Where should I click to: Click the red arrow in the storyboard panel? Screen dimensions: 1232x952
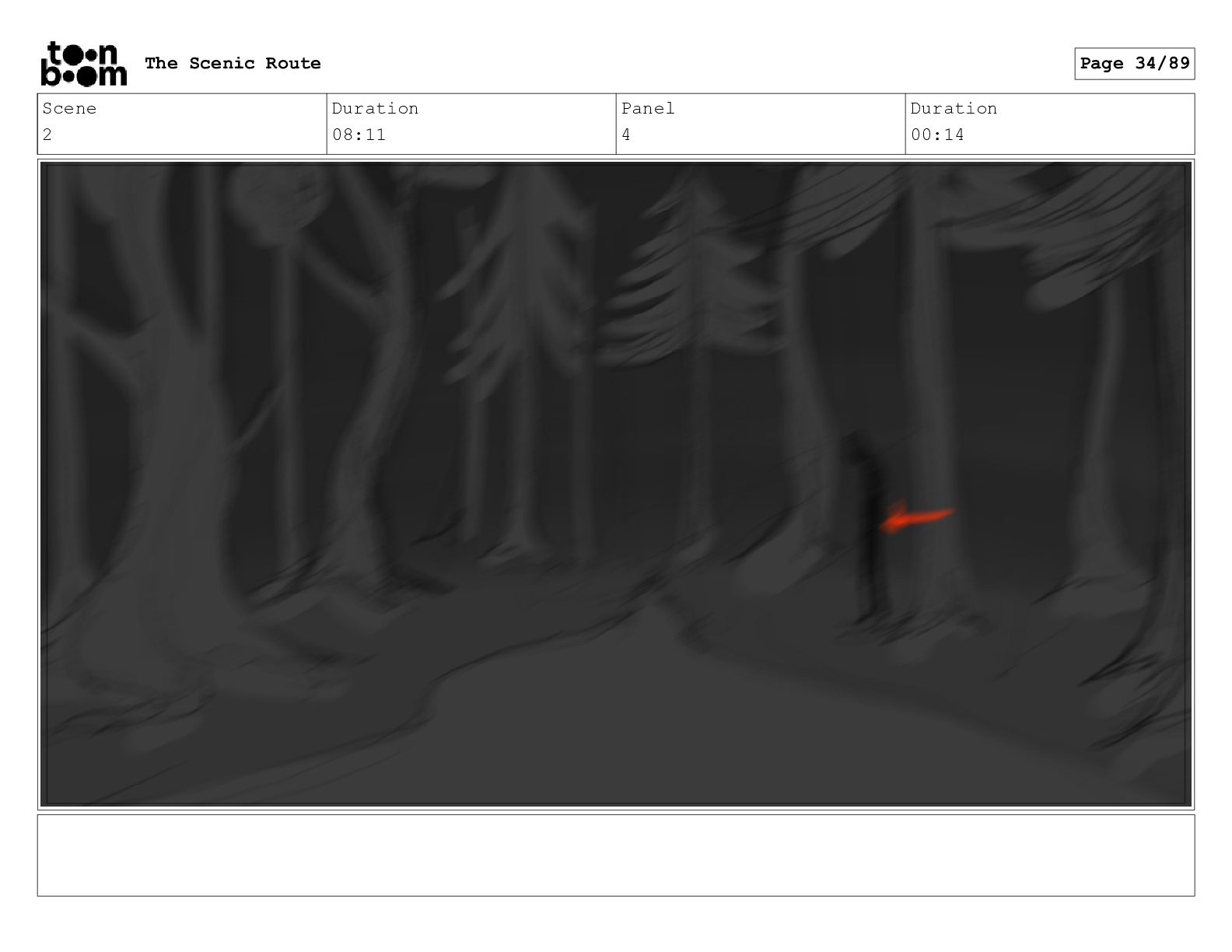click(916, 516)
